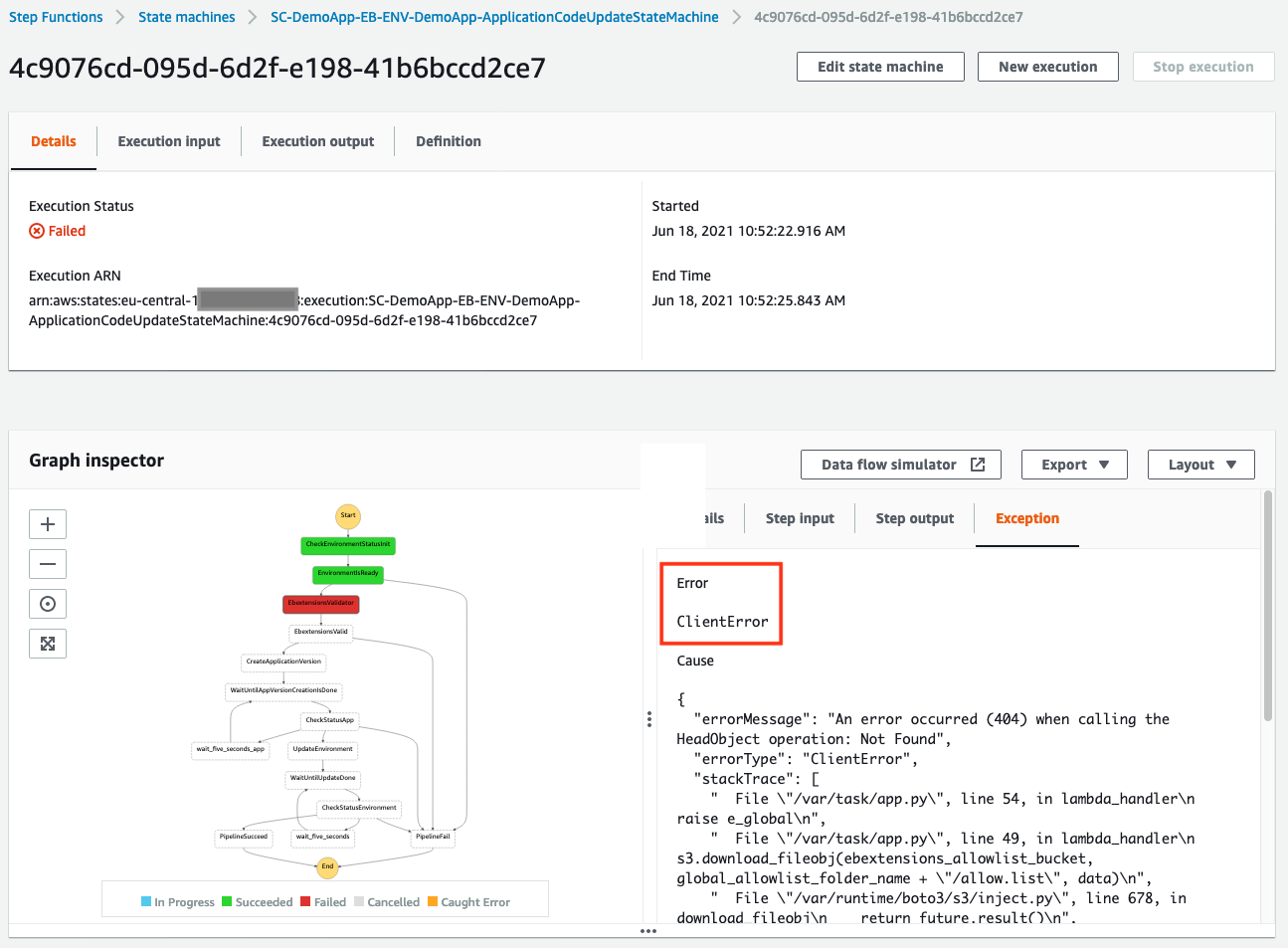Select the UpdateEnvironment state node
The width and height of the screenshot is (1288, 948).
pos(323,750)
